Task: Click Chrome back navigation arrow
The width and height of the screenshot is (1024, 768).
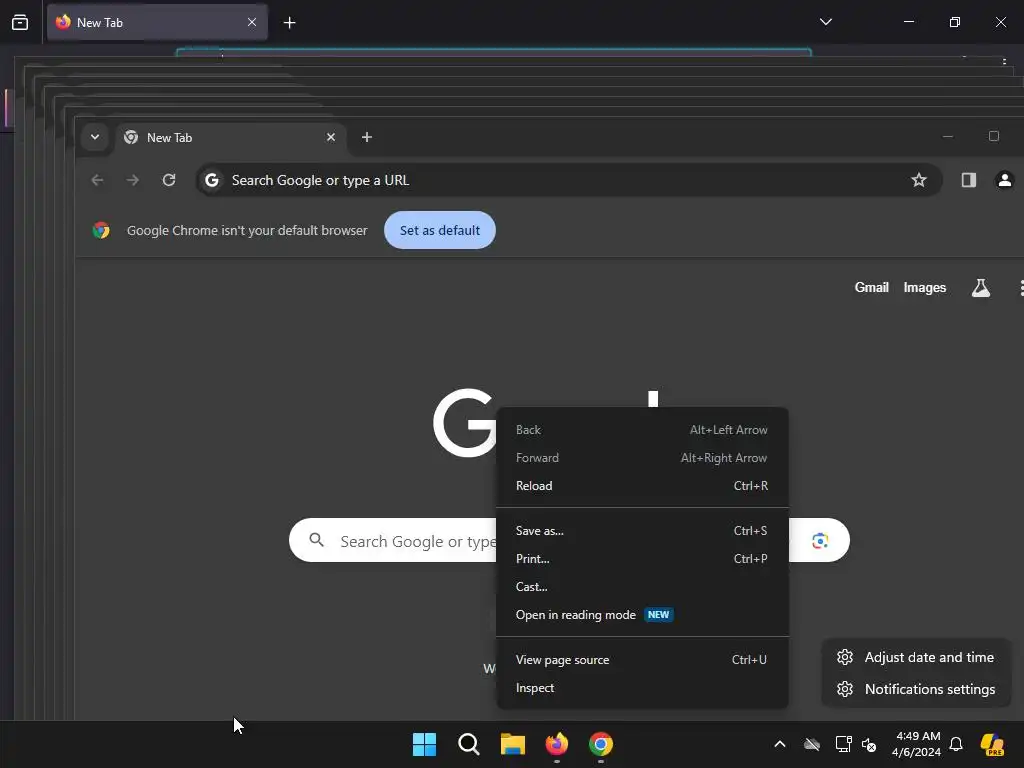Action: pyautogui.click(x=97, y=180)
